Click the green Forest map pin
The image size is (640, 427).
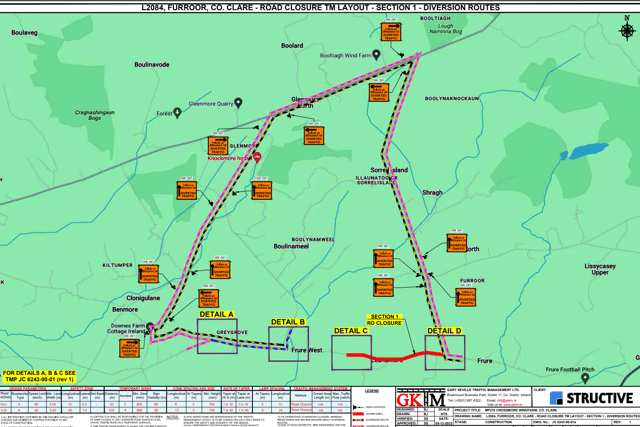pyautogui.click(x=177, y=113)
